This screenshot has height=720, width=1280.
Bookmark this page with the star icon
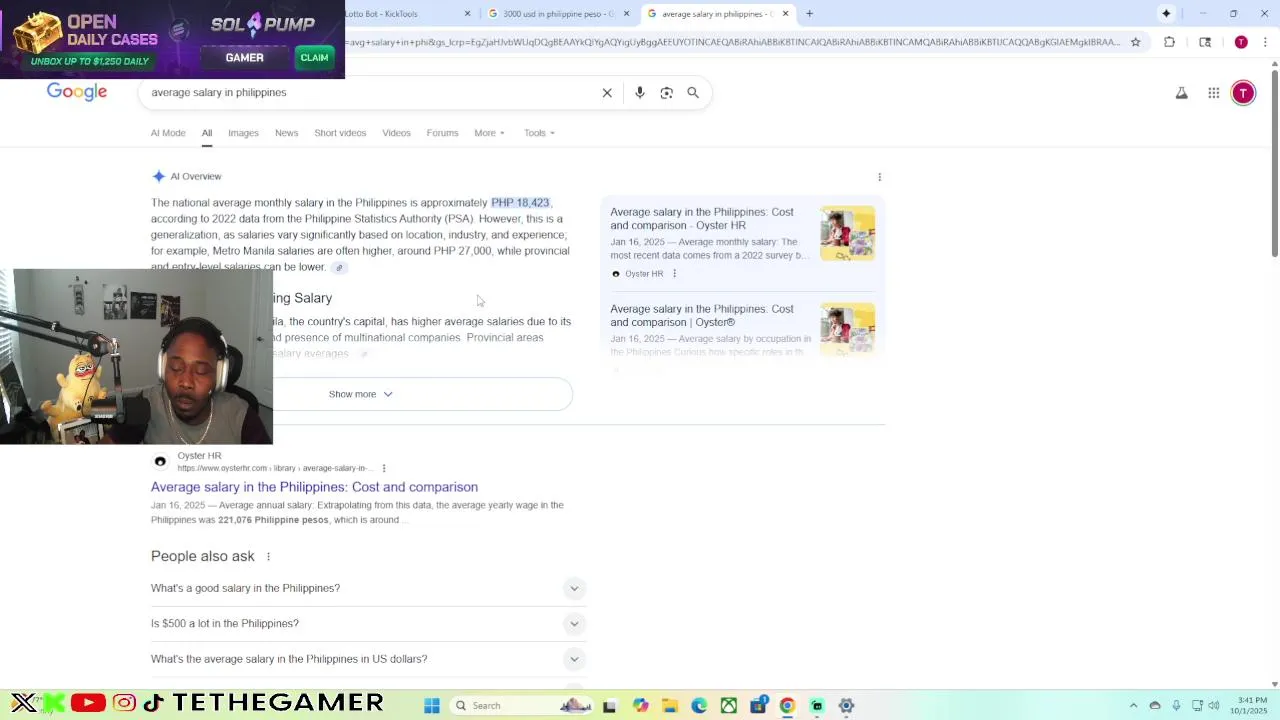1135,42
